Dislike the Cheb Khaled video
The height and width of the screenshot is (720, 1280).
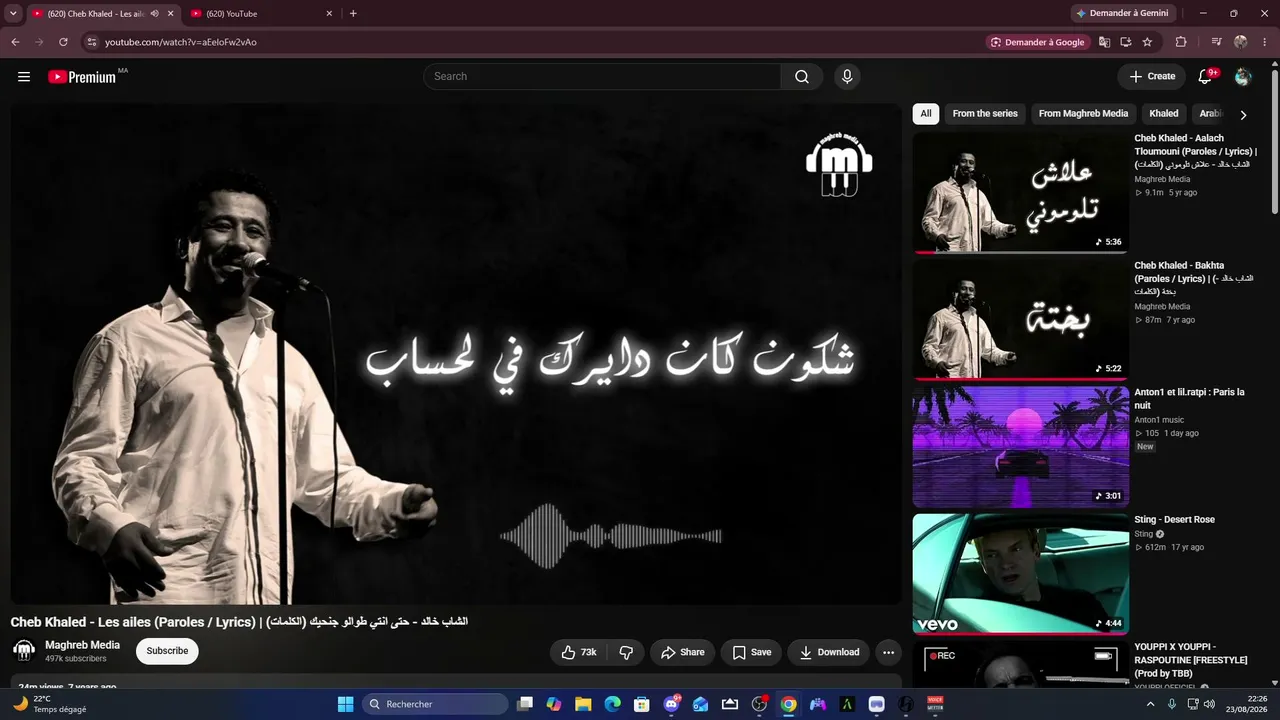click(x=626, y=652)
